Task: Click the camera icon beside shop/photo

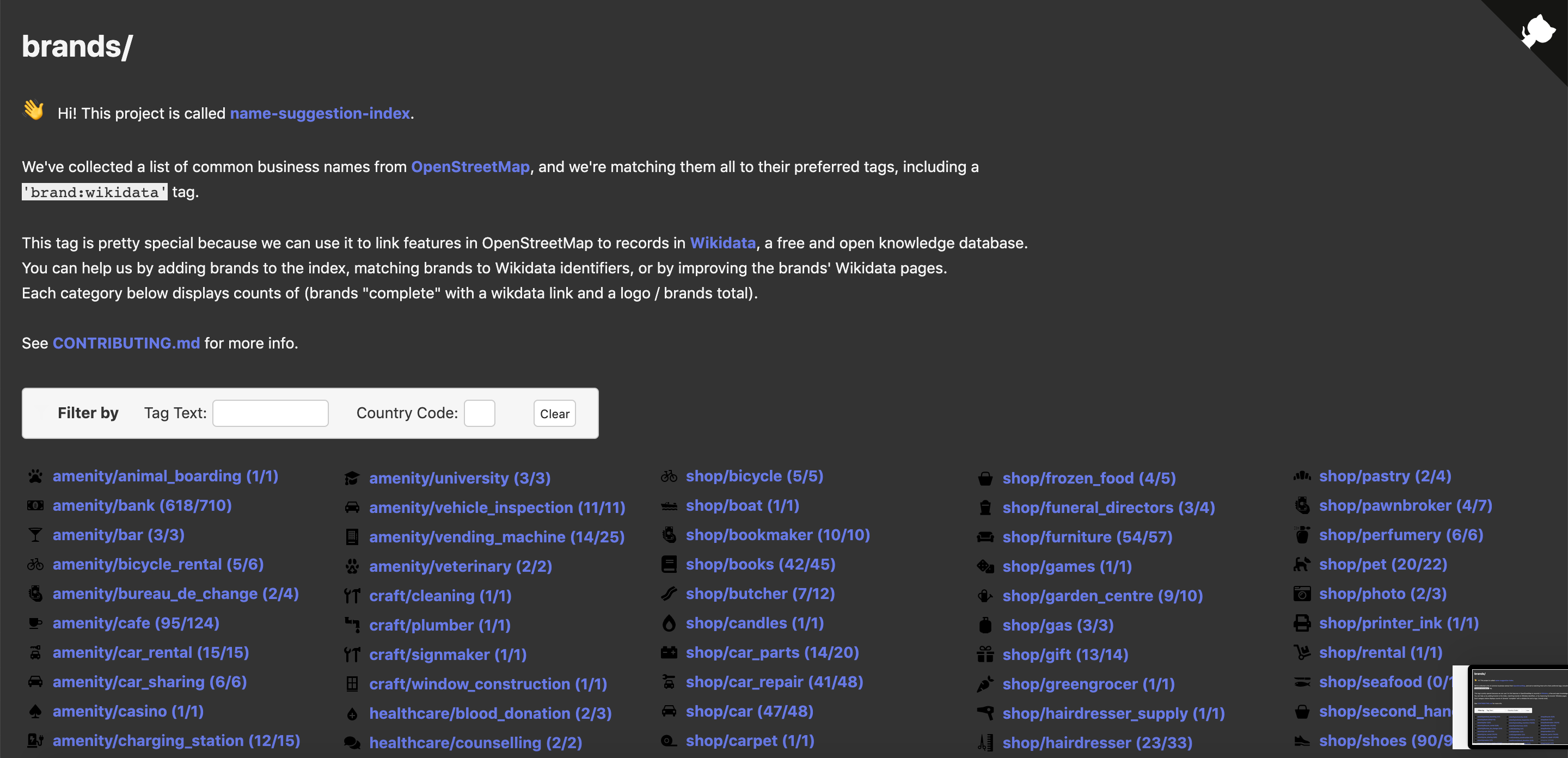Action: pyautogui.click(x=1302, y=594)
